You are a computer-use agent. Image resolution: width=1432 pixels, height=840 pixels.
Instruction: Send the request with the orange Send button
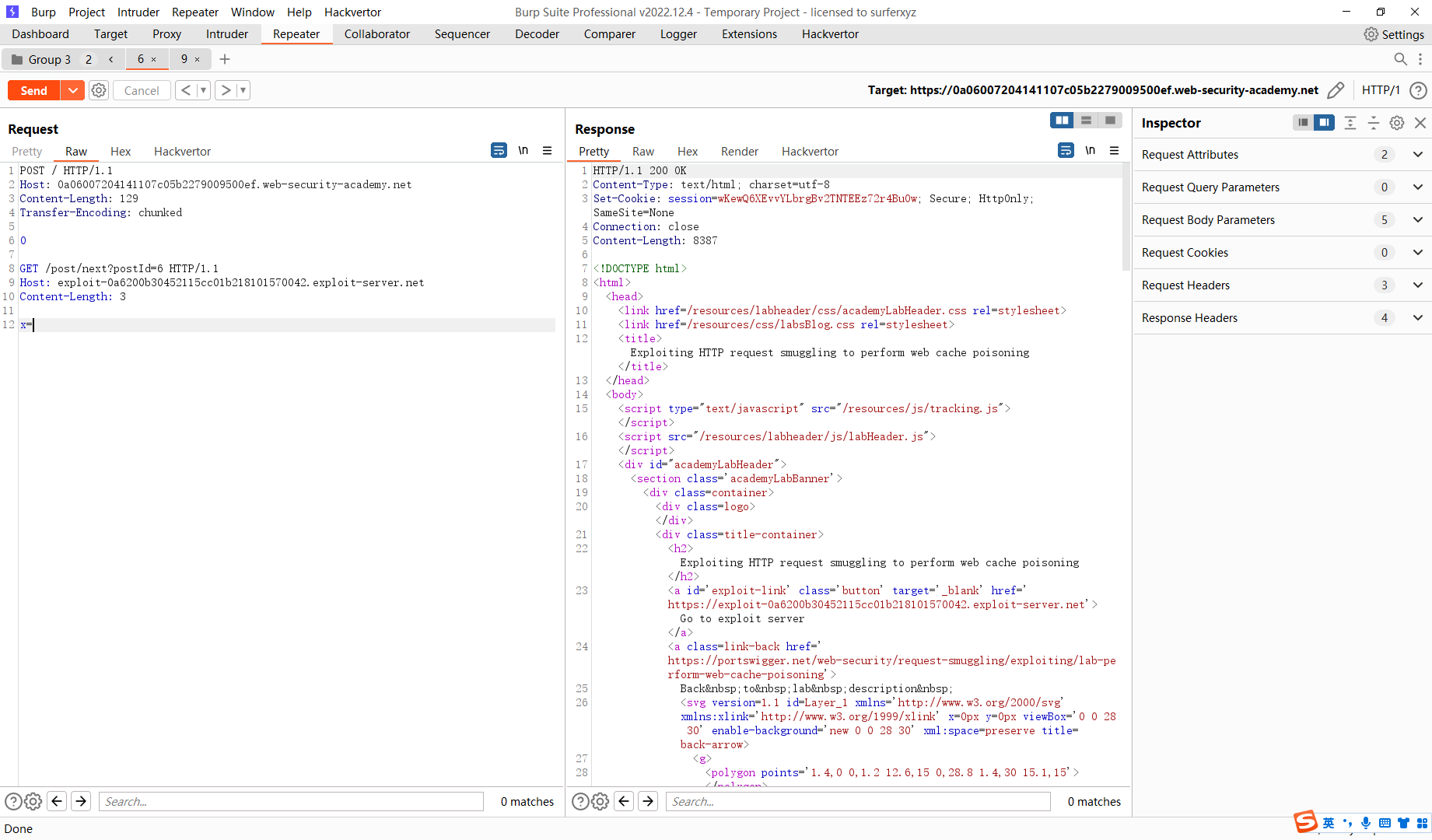click(x=34, y=90)
